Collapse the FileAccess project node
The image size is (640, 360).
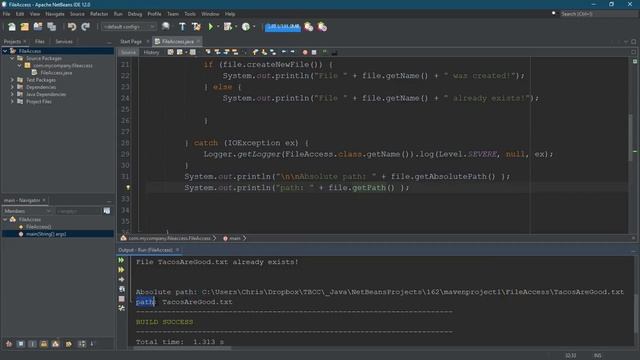tap(5, 51)
